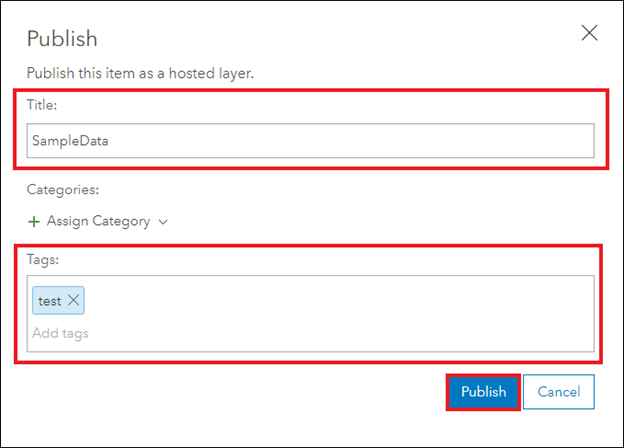Open the Assign Category dropdown
Viewport: 624px width, 448px height.
coord(98,221)
